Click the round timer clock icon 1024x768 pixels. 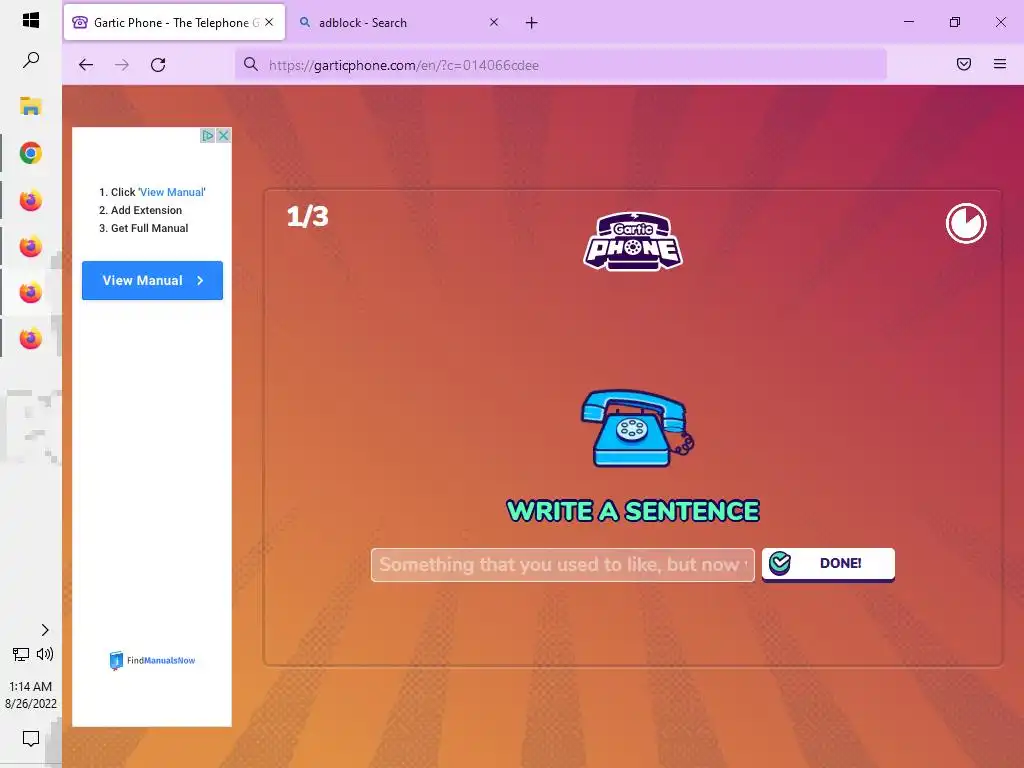tap(966, 223)
